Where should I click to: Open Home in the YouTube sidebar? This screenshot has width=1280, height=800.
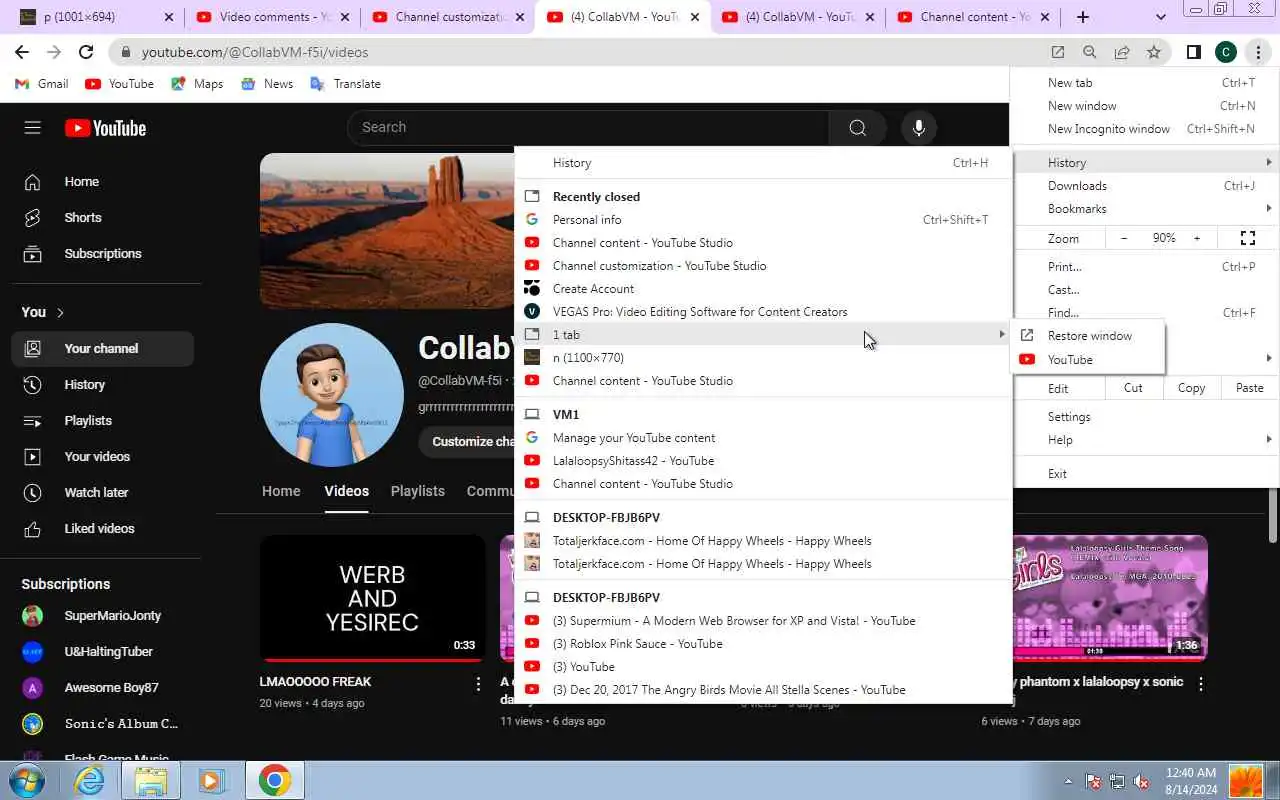(x=102, y=182)
